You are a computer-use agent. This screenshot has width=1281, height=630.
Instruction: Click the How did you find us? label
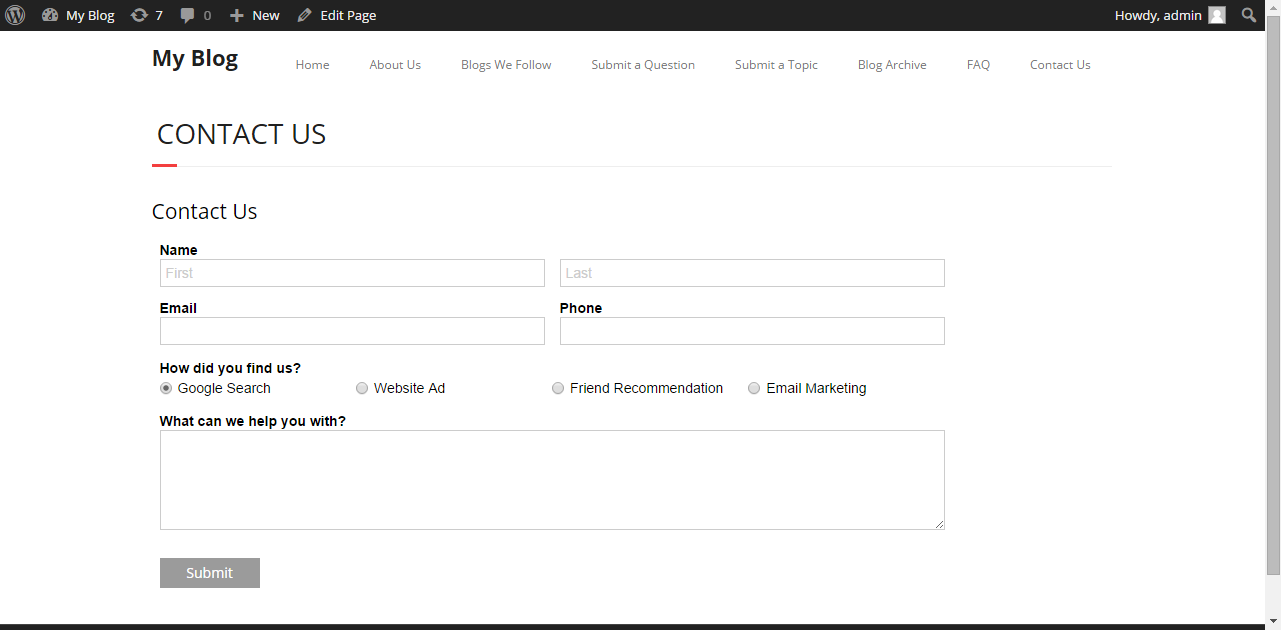(x=230, y=368)
